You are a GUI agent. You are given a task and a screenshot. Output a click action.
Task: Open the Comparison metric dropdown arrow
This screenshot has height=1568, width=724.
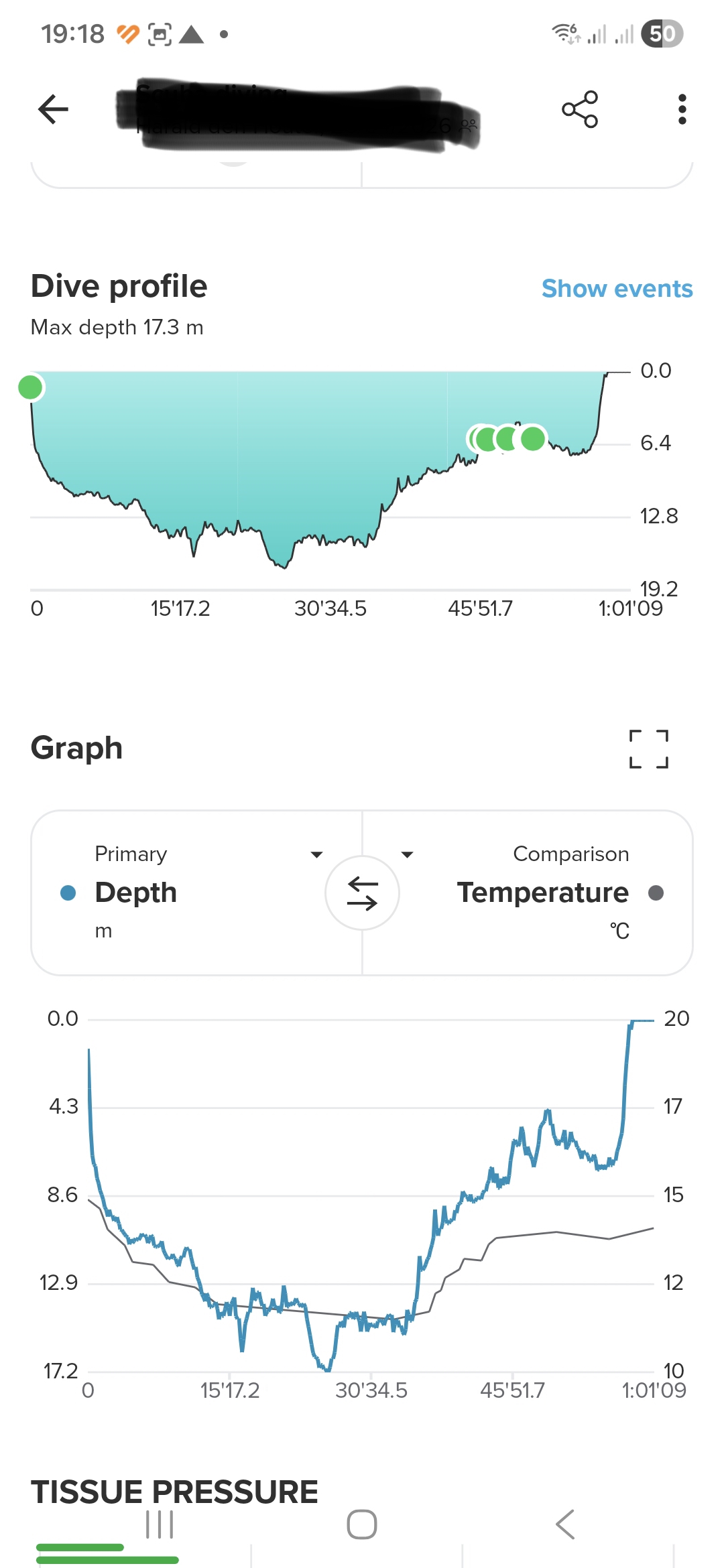407,854
